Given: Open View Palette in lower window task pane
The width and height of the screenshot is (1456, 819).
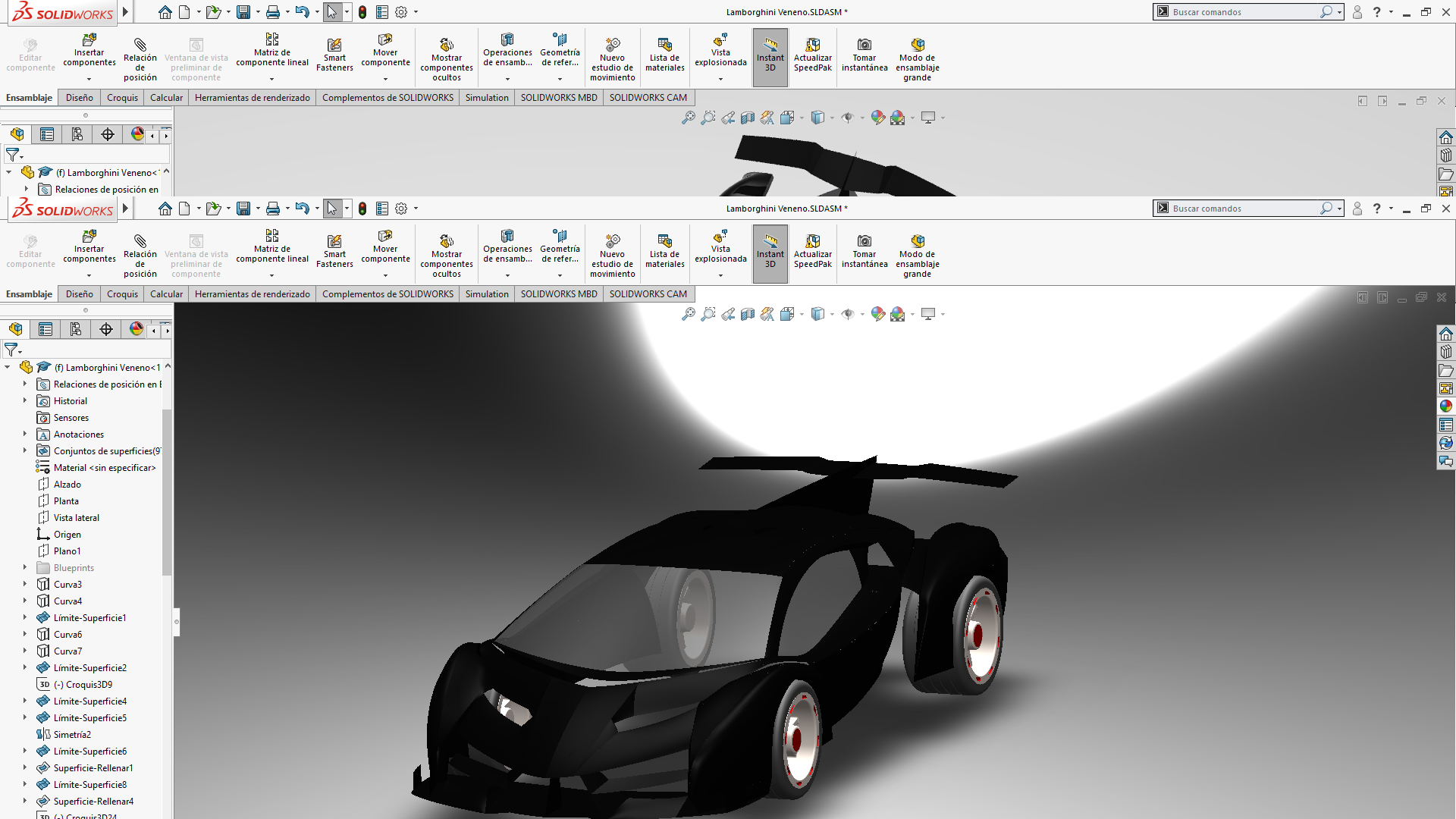Looking at the screenshot, I should tap(1446, 388).
